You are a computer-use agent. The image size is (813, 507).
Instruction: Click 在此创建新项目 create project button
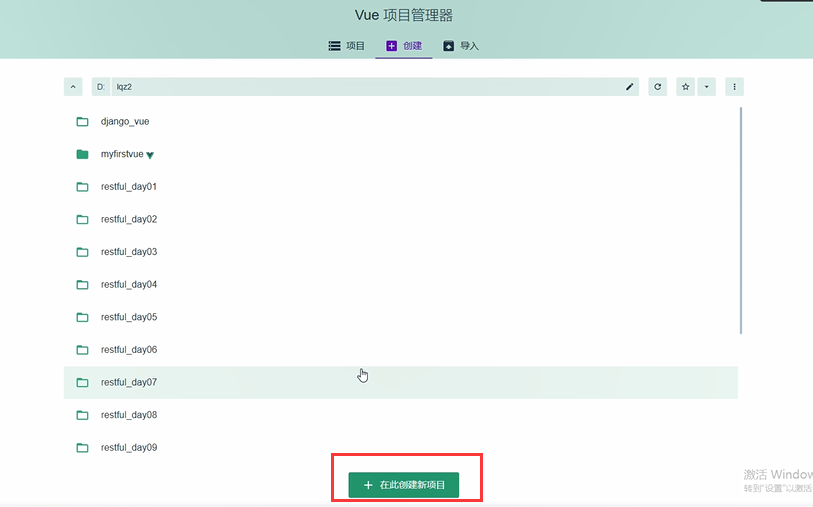(x=403, y=485)
